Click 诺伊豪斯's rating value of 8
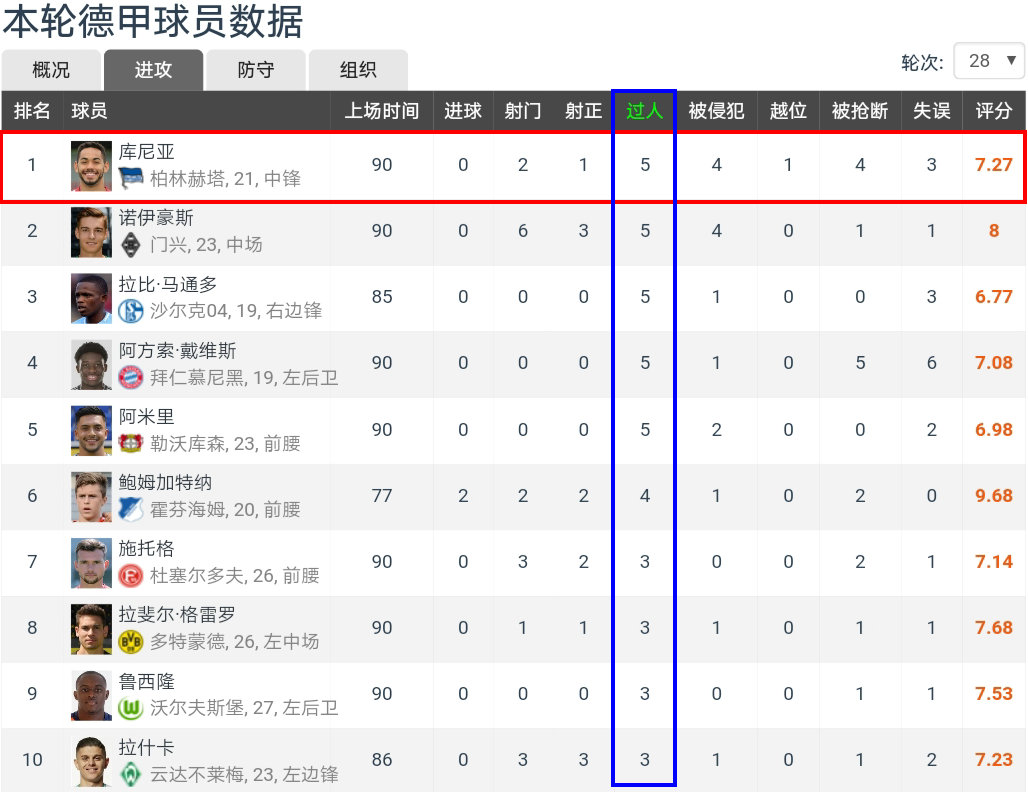Image resolution: width=1028 pixels, height=792 pixels. point(994,230)
